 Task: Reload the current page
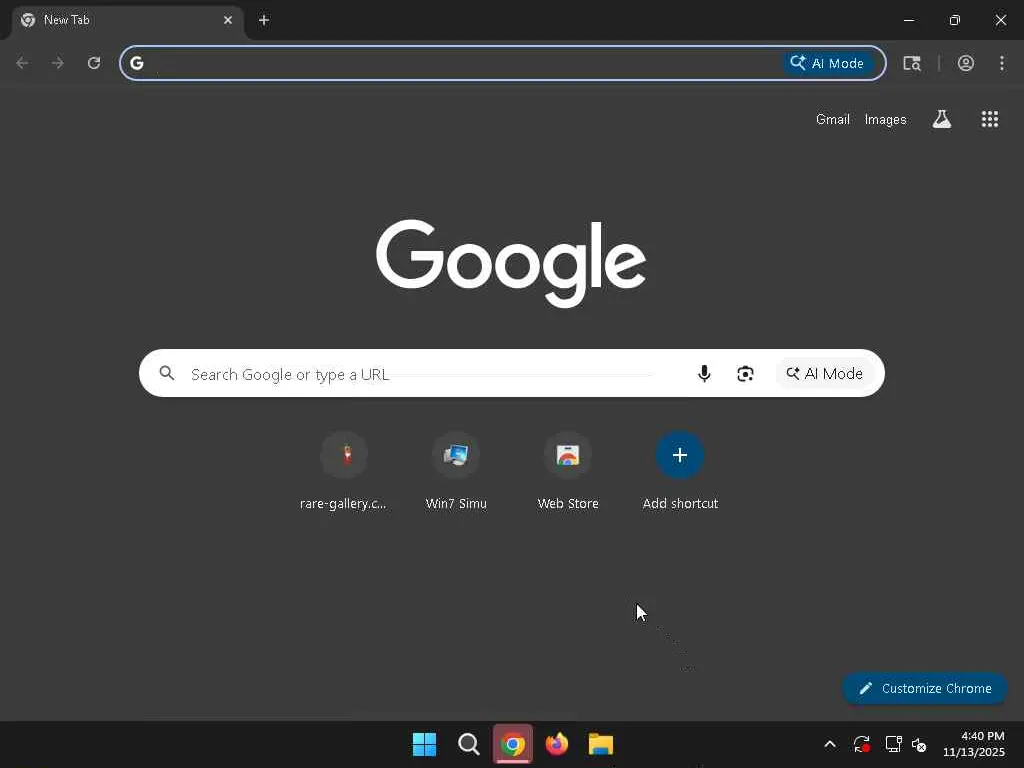pos(94,63)
